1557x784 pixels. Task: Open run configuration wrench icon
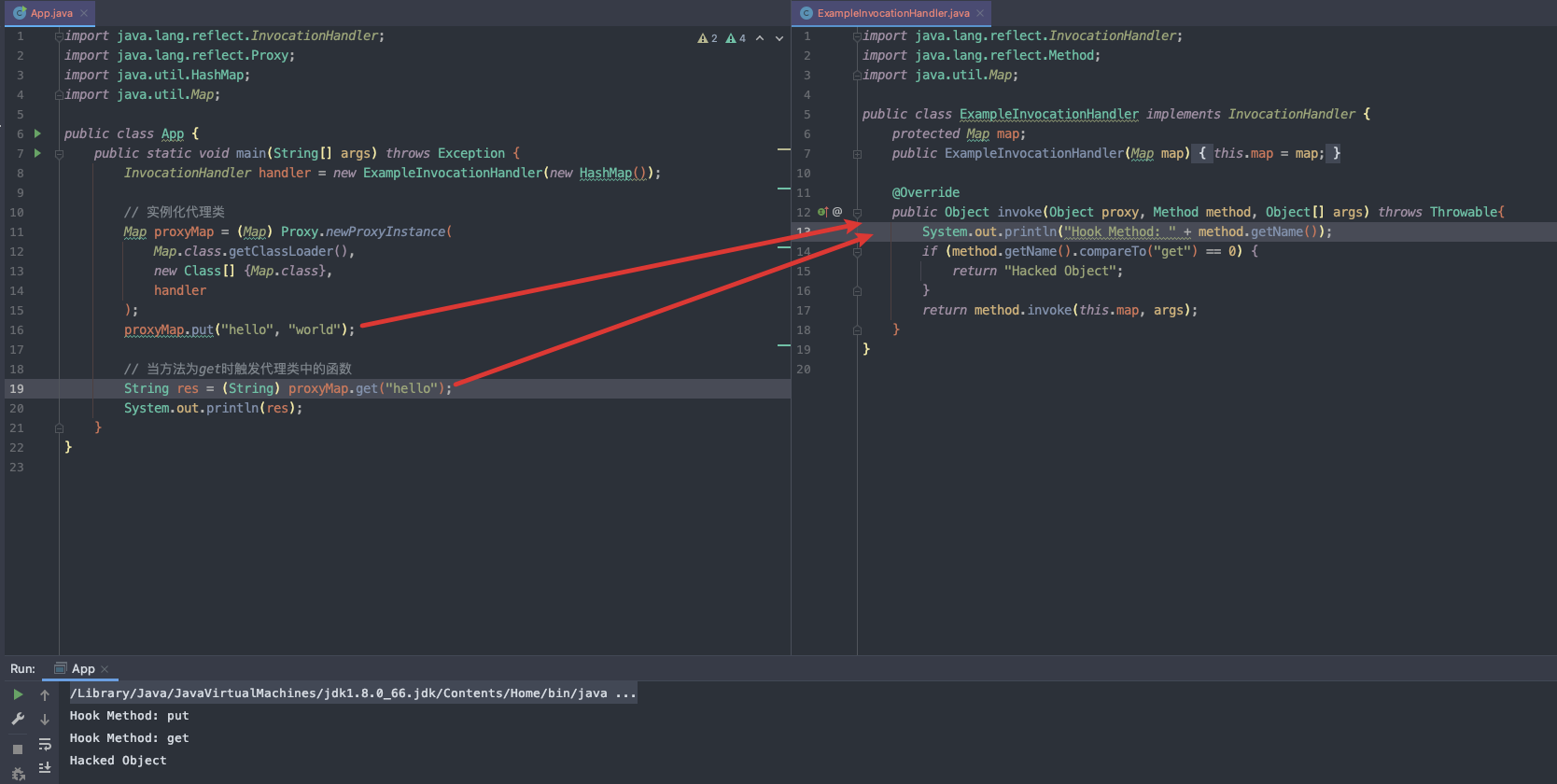(x=18, y=719)
